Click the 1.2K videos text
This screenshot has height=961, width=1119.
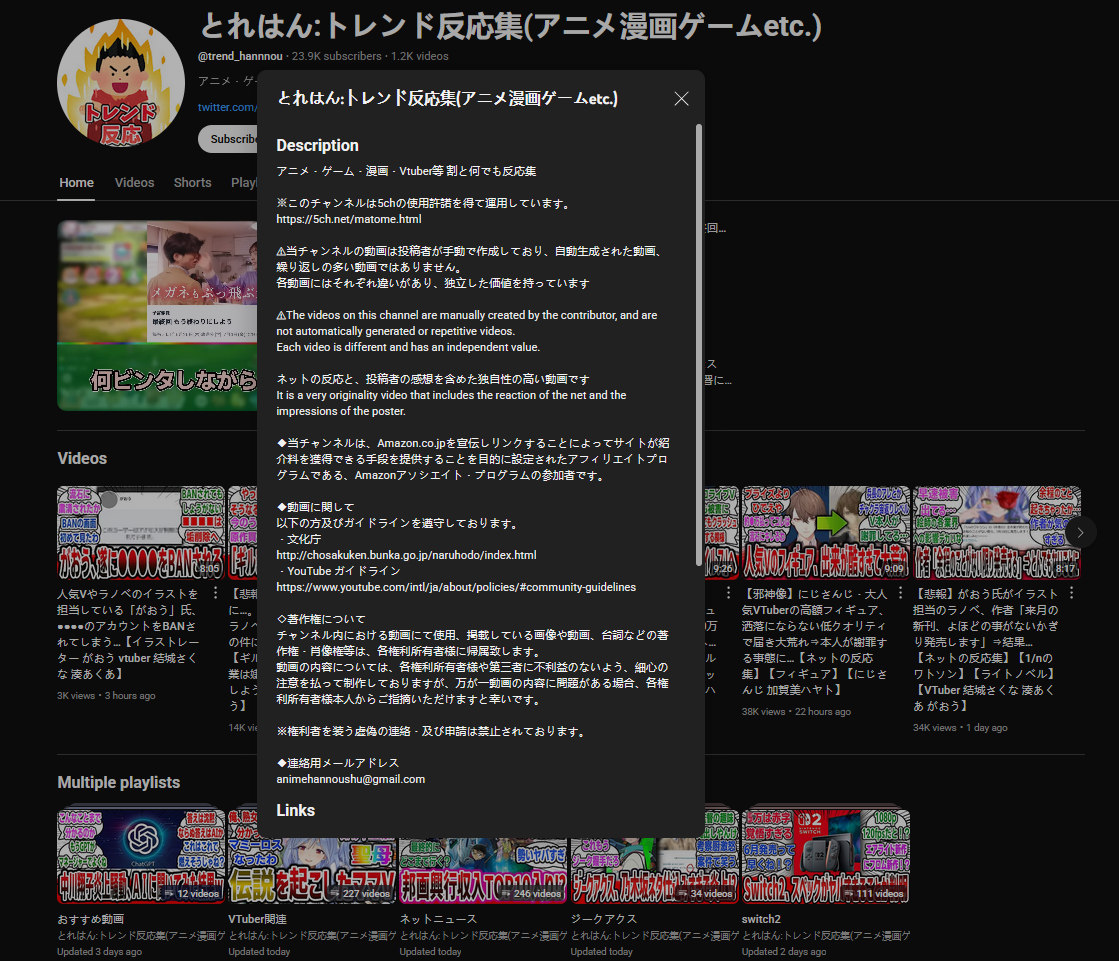420,56
